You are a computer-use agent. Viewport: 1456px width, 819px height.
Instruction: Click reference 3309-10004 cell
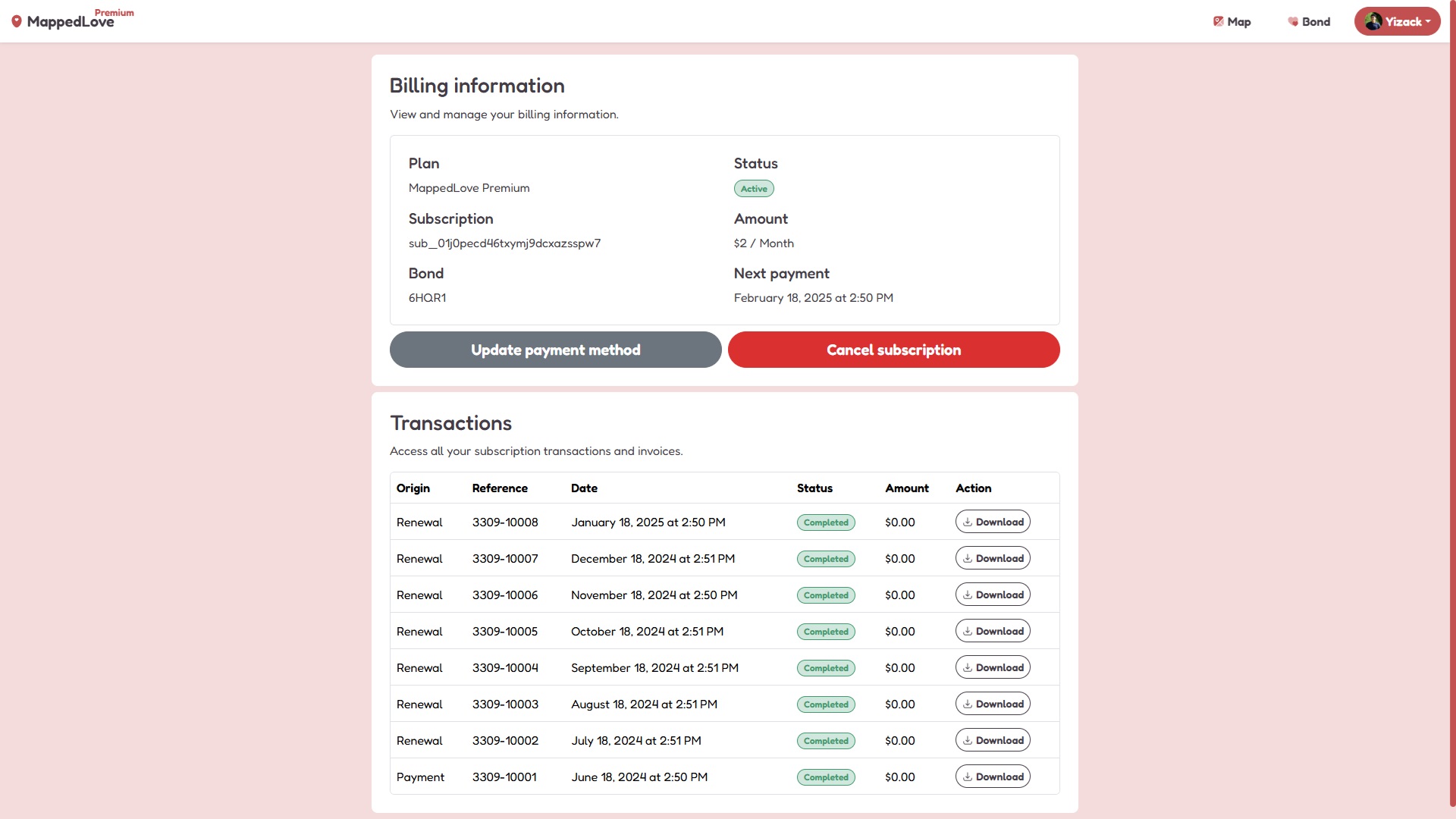505,668
